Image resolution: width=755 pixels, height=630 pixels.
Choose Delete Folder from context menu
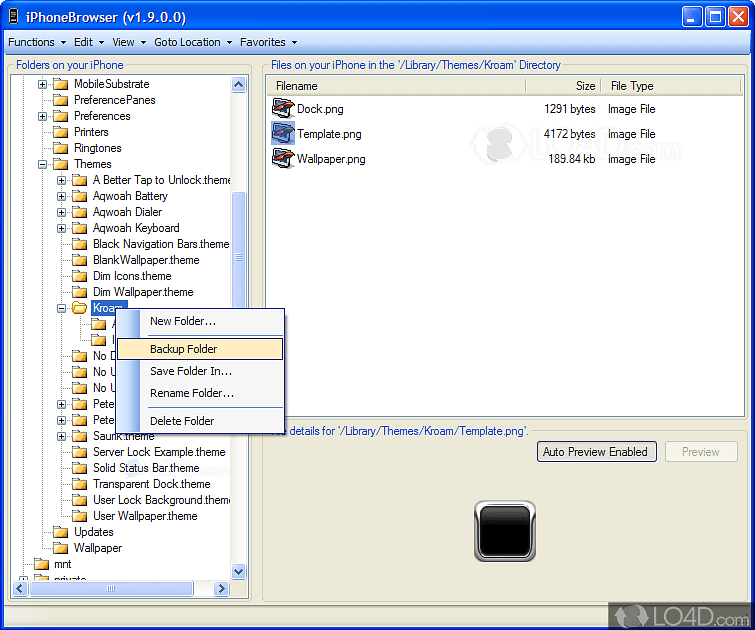pyautogui.click(x=200, y=420)
